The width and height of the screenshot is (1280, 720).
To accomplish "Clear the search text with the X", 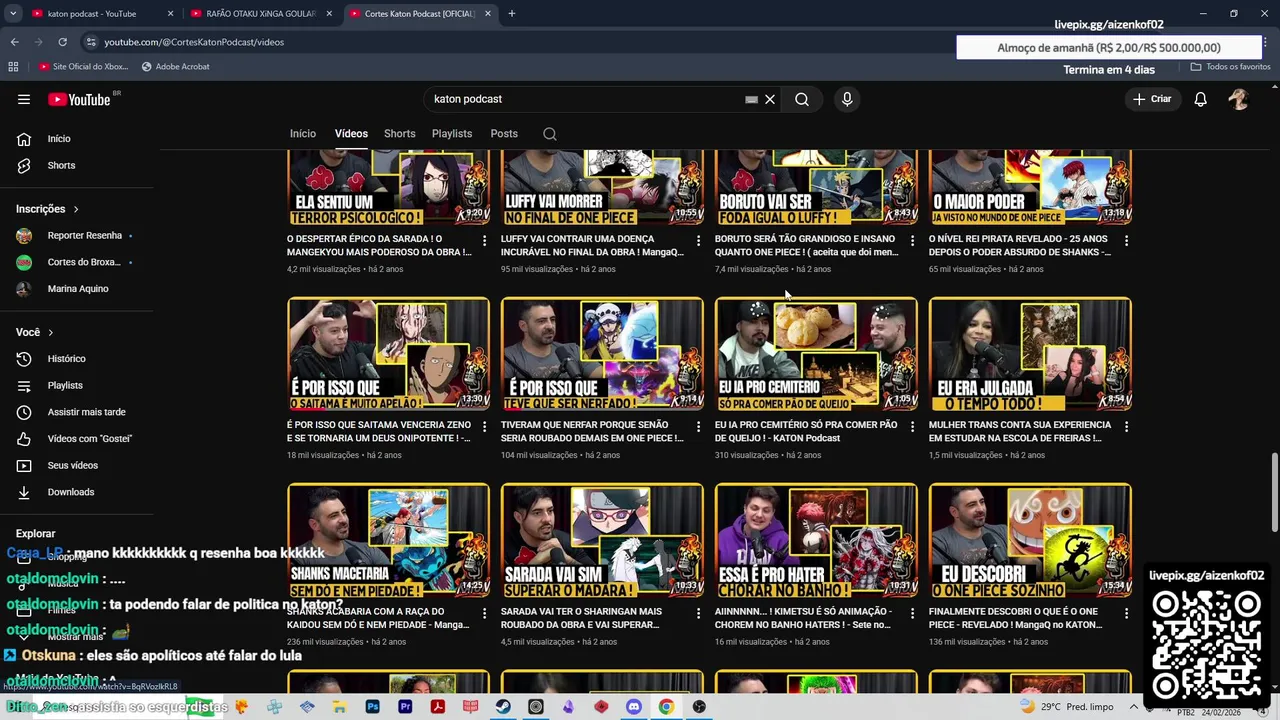I will pyautogui.click(x=770, y=99).
